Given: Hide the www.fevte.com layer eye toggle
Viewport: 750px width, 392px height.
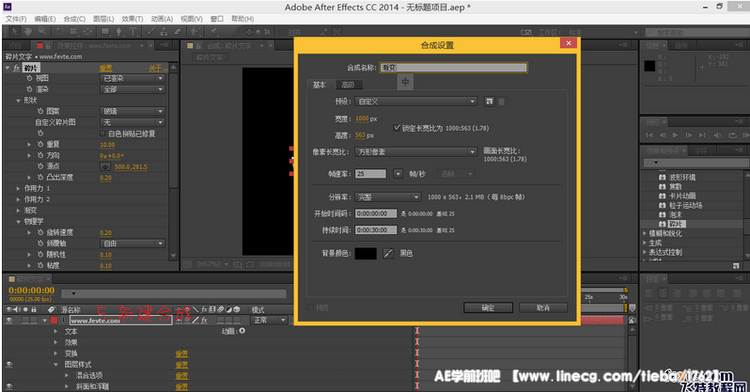Looking at the screenshot, I should tap(9, 320).
